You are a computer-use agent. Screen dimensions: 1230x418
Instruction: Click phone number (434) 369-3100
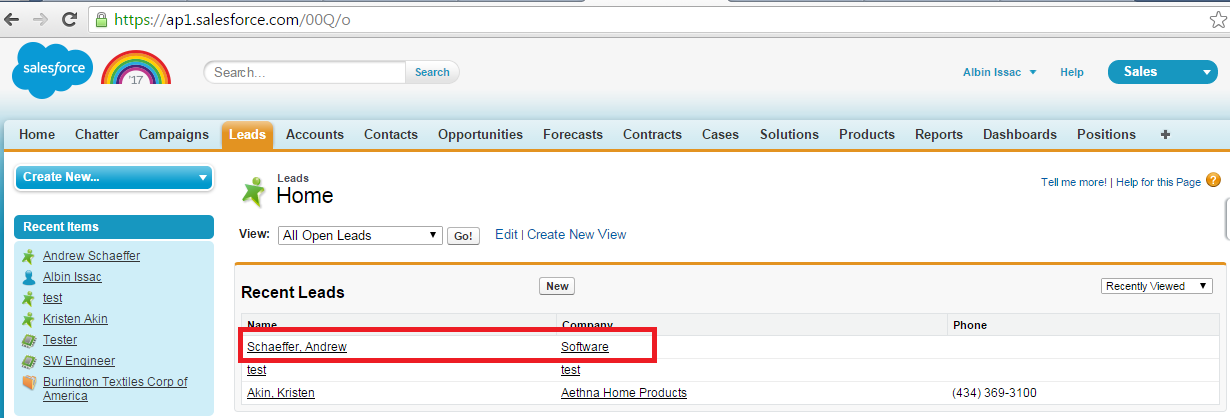tap(994, 393)
